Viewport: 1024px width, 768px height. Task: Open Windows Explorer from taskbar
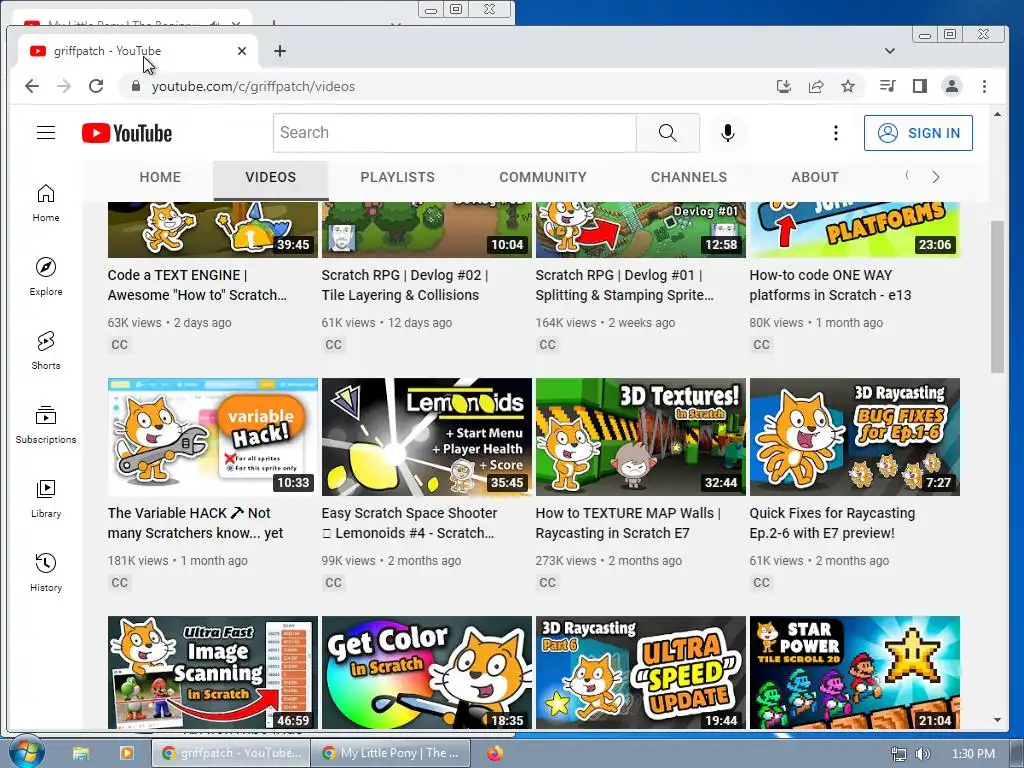point(81,753)
